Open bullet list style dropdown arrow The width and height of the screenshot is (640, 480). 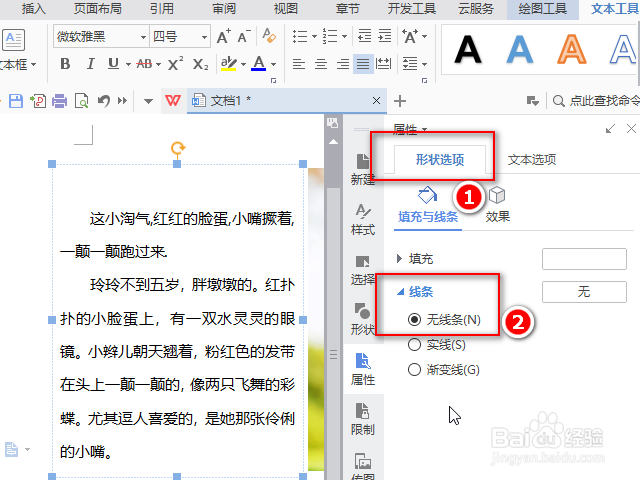(x=314, y=37)
